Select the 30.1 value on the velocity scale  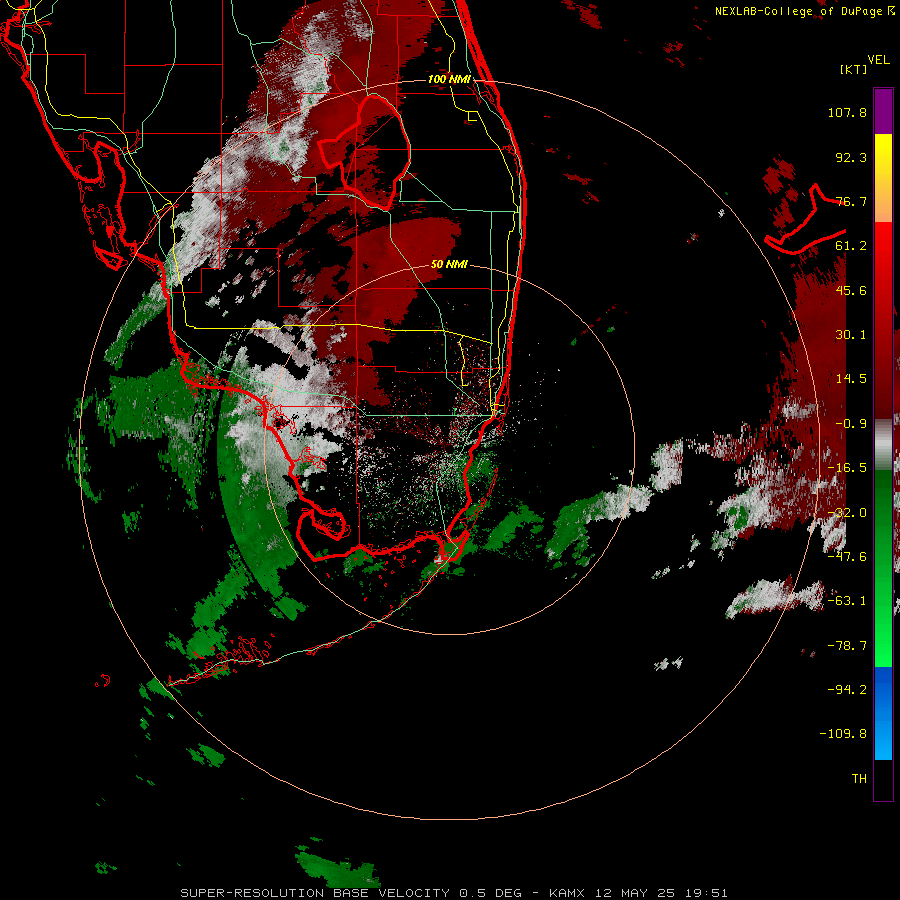coord(851,335)
